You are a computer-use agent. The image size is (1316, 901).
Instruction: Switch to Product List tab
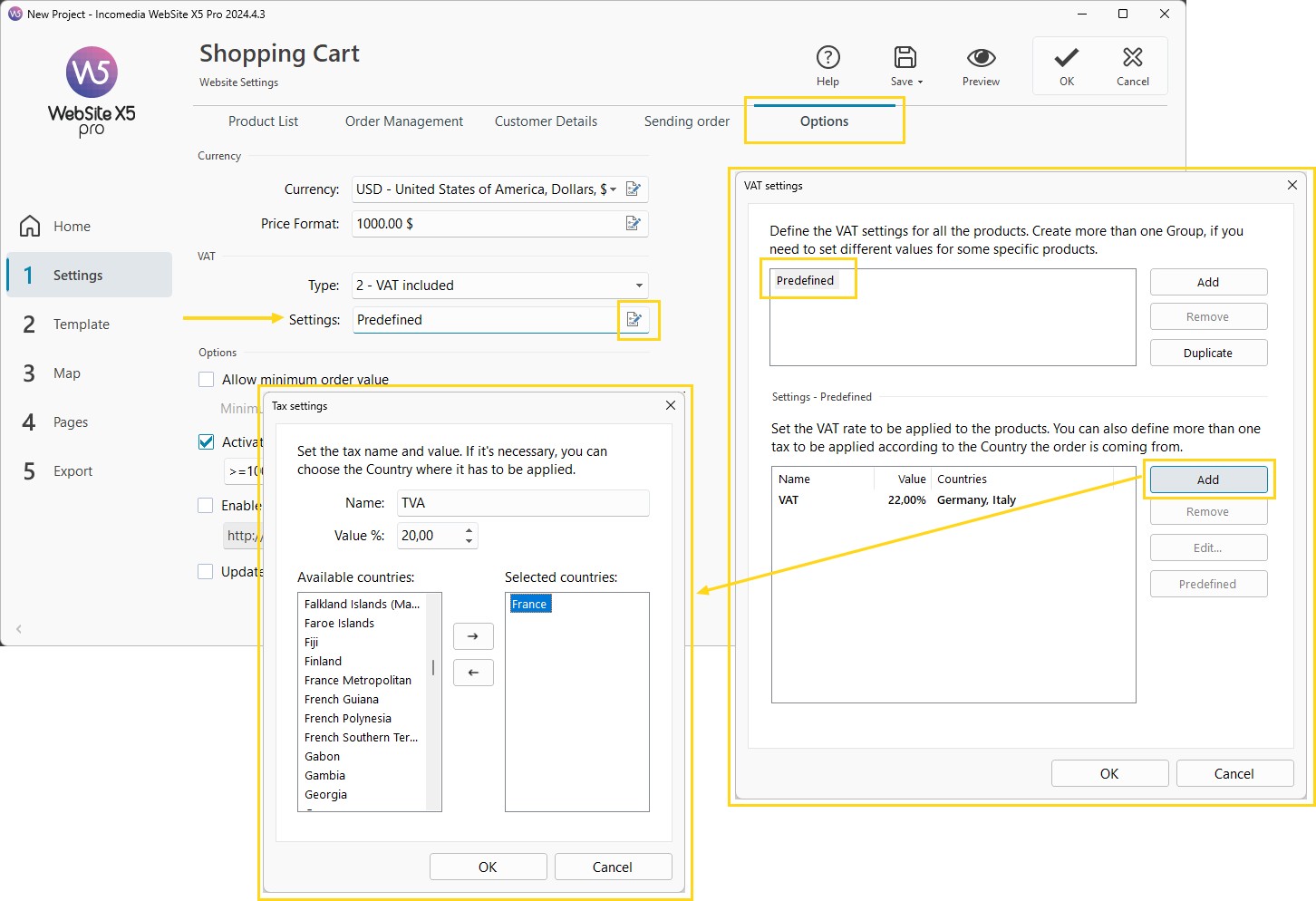tap(263, 121)
